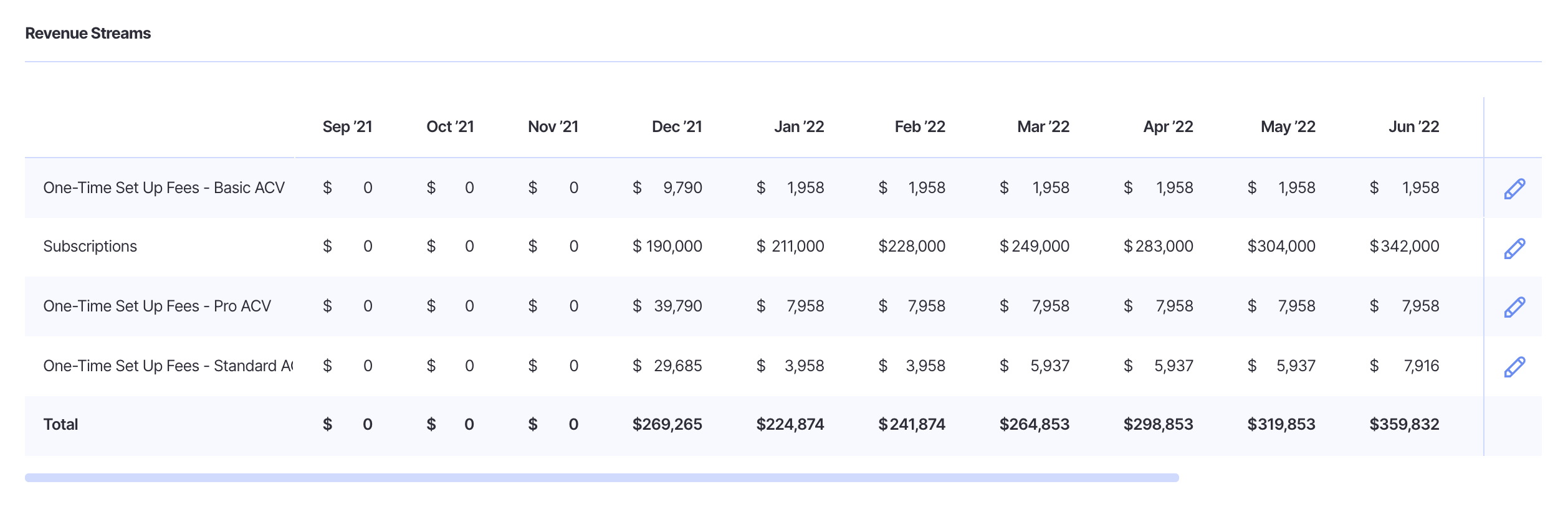Image resolution: width=1568 pixels, height=507 pixels.
Task: Select the Sep '21 column header
Action: click(x=347, y=127)
